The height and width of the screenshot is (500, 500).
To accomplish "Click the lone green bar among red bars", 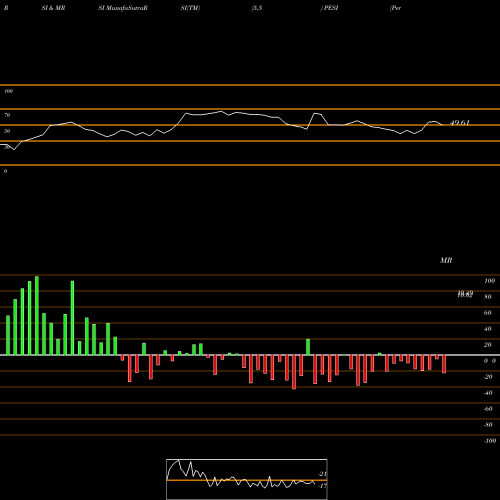I will (308, 347).
